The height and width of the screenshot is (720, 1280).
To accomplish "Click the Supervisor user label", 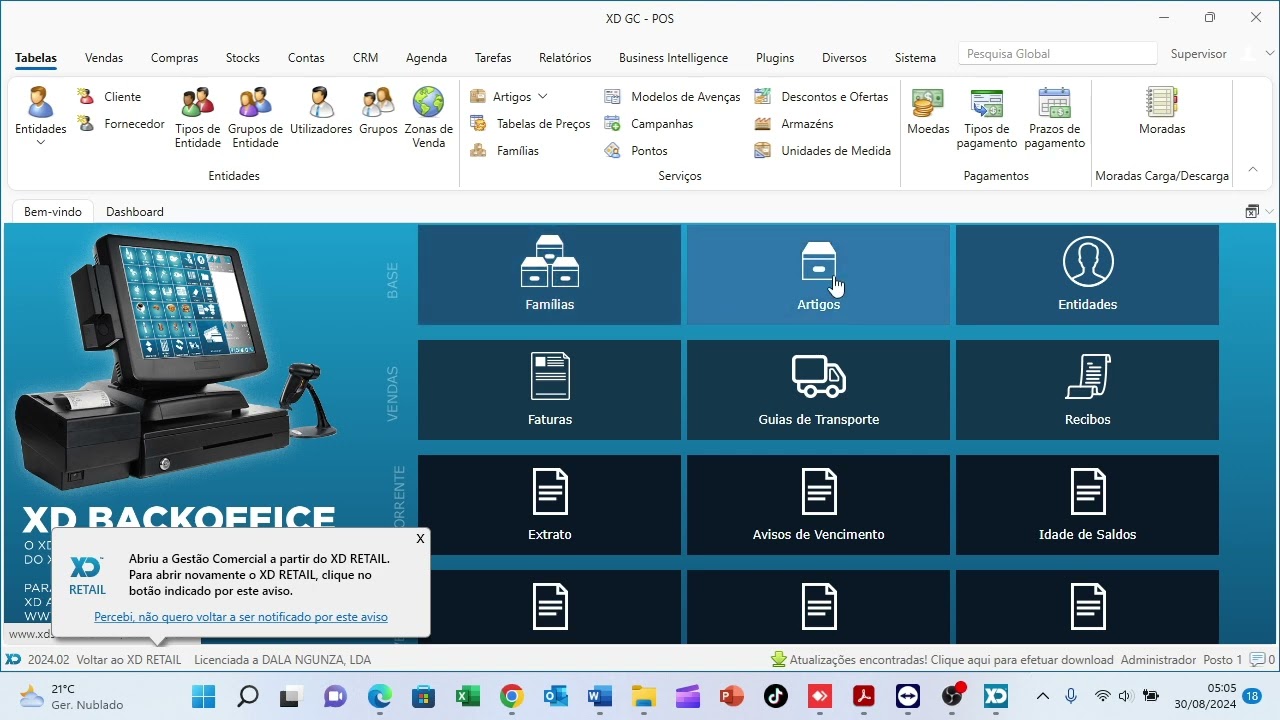I will click(1198, 54).
